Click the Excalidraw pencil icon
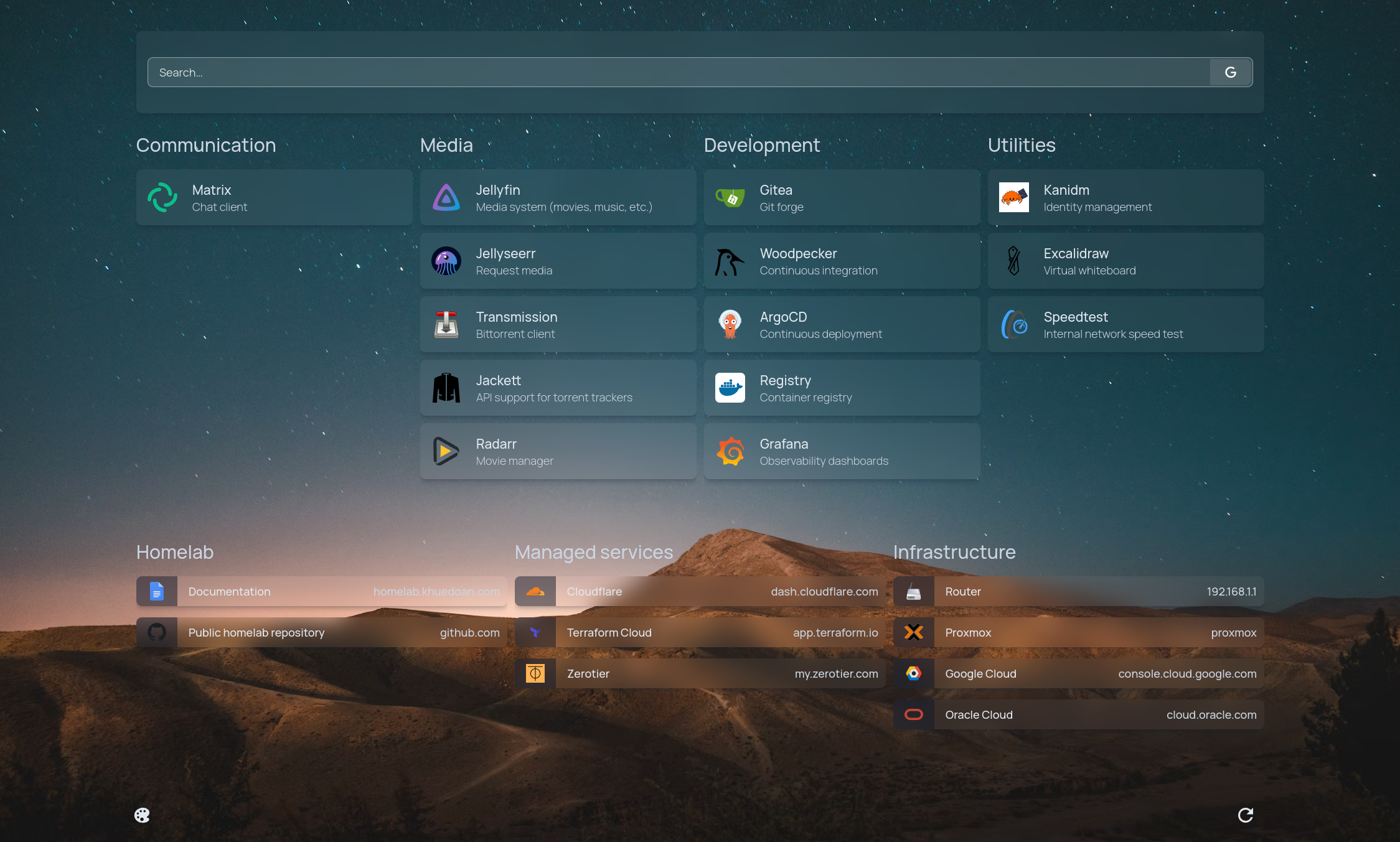1400x842 pixels. [1014, 261]
